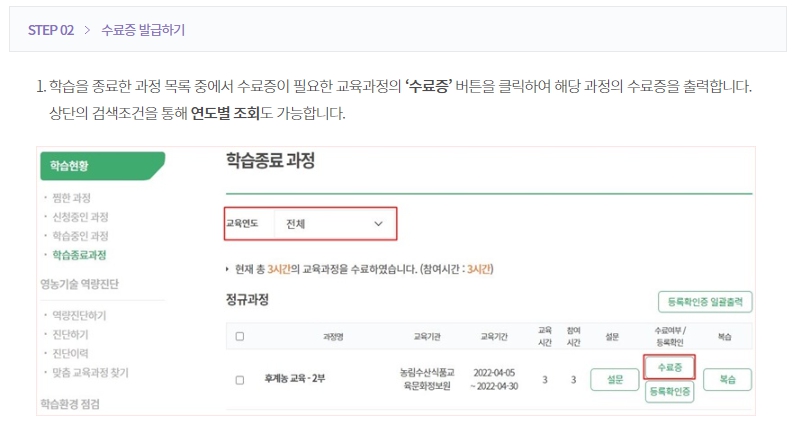Open 맞춤 교육과정 찾기 link

90,373
